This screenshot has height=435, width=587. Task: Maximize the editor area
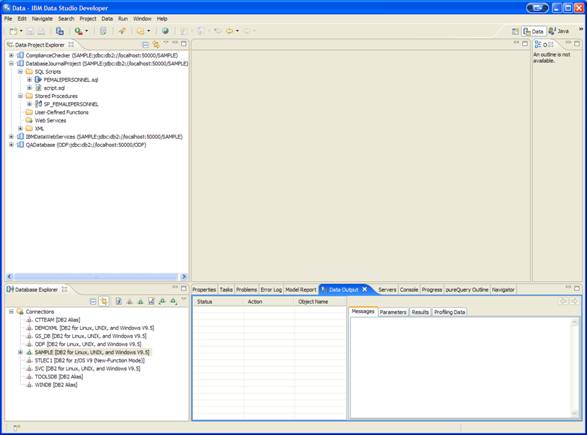(x=525, y=44)
